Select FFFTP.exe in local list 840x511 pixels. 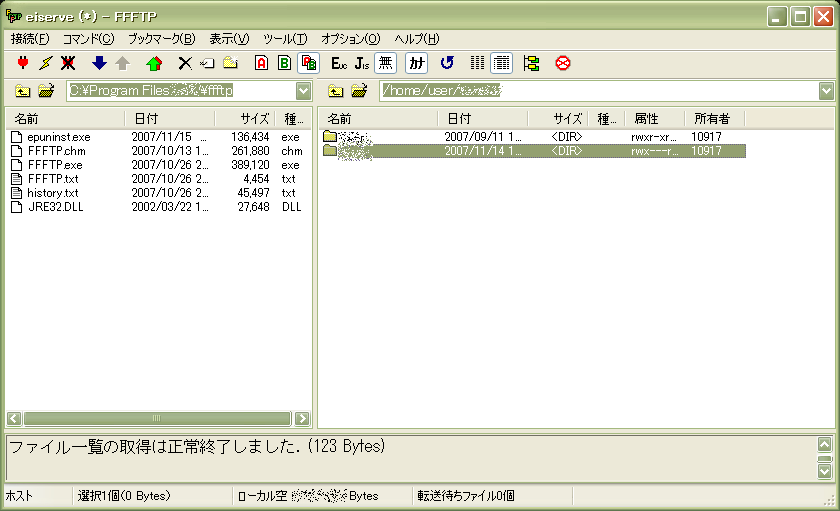(55, 165)
